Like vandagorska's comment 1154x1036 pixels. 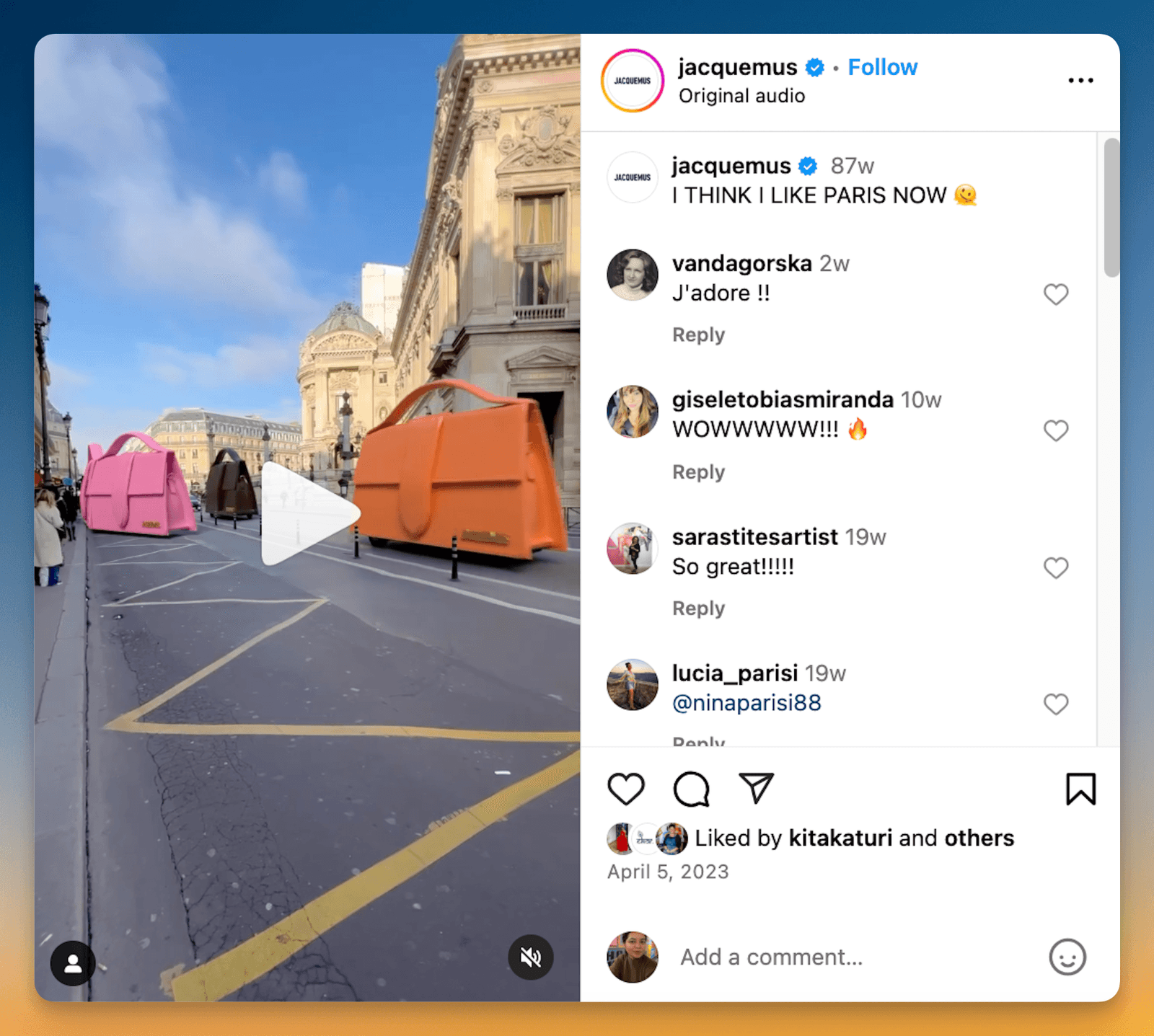coord(1056,294)
